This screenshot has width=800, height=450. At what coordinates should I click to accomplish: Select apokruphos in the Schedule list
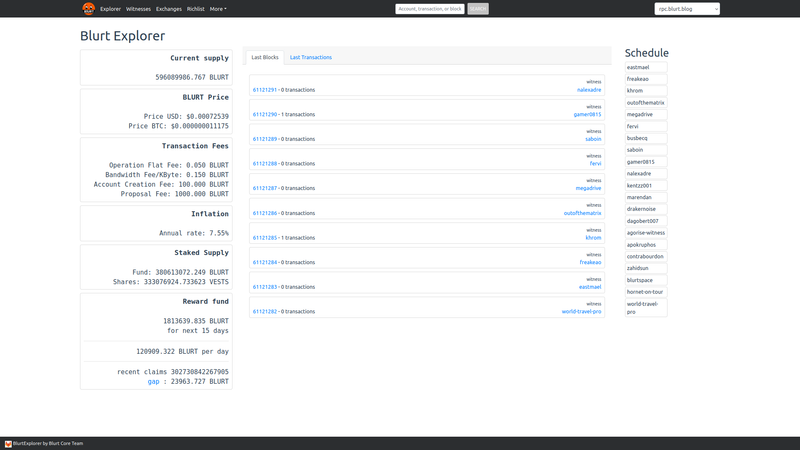coord(646,245)
